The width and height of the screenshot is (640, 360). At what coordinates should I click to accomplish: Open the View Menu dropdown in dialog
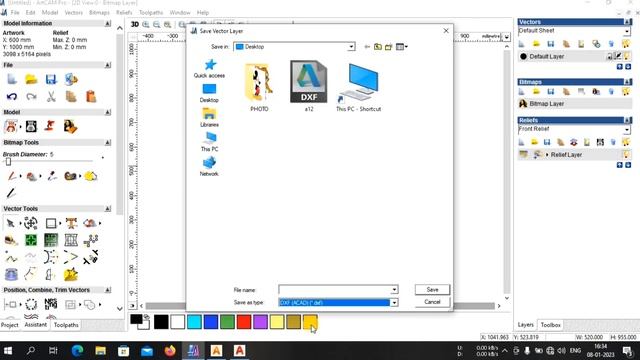pyautogui.click(x=402, y=47)
